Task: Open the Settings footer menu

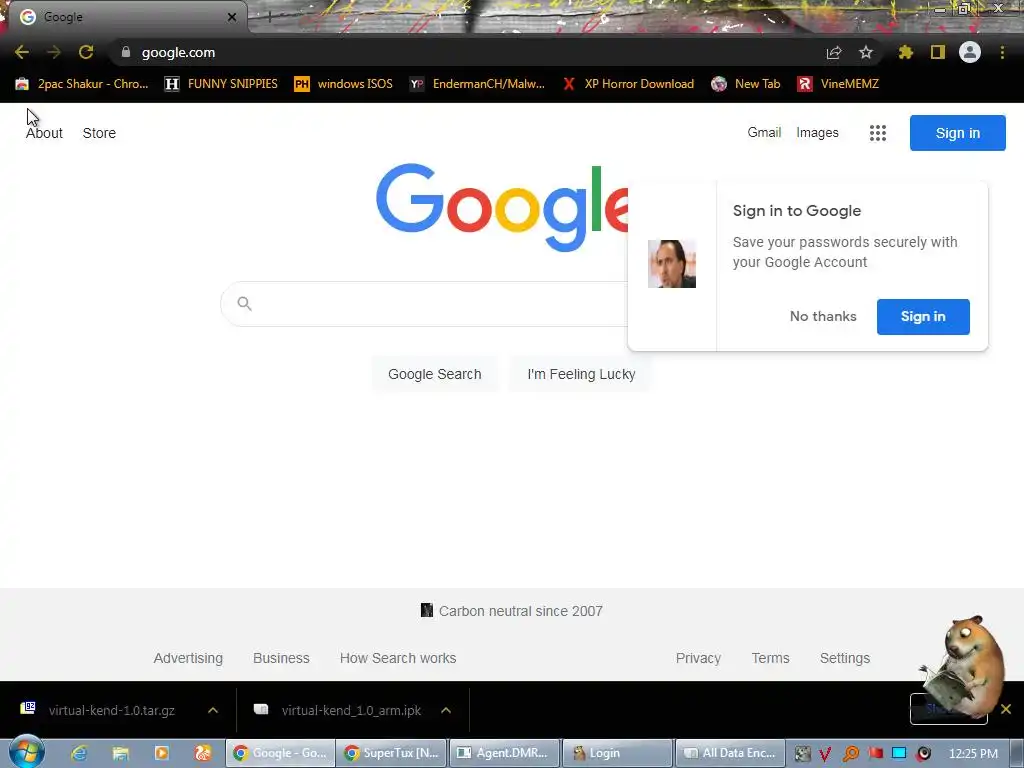Action: pyautogui.click(x=844, y=658)
